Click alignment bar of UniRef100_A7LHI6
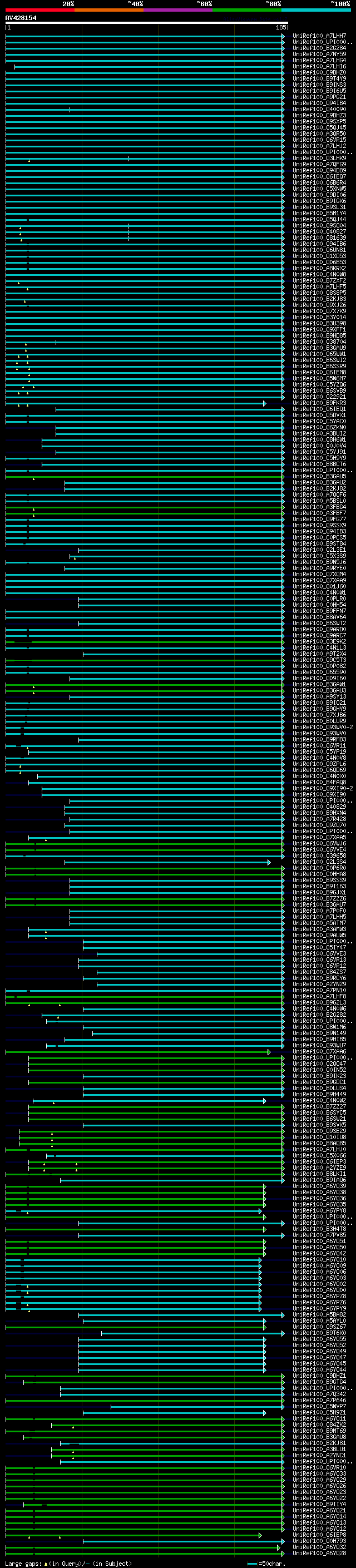 [x=150, y=66]
